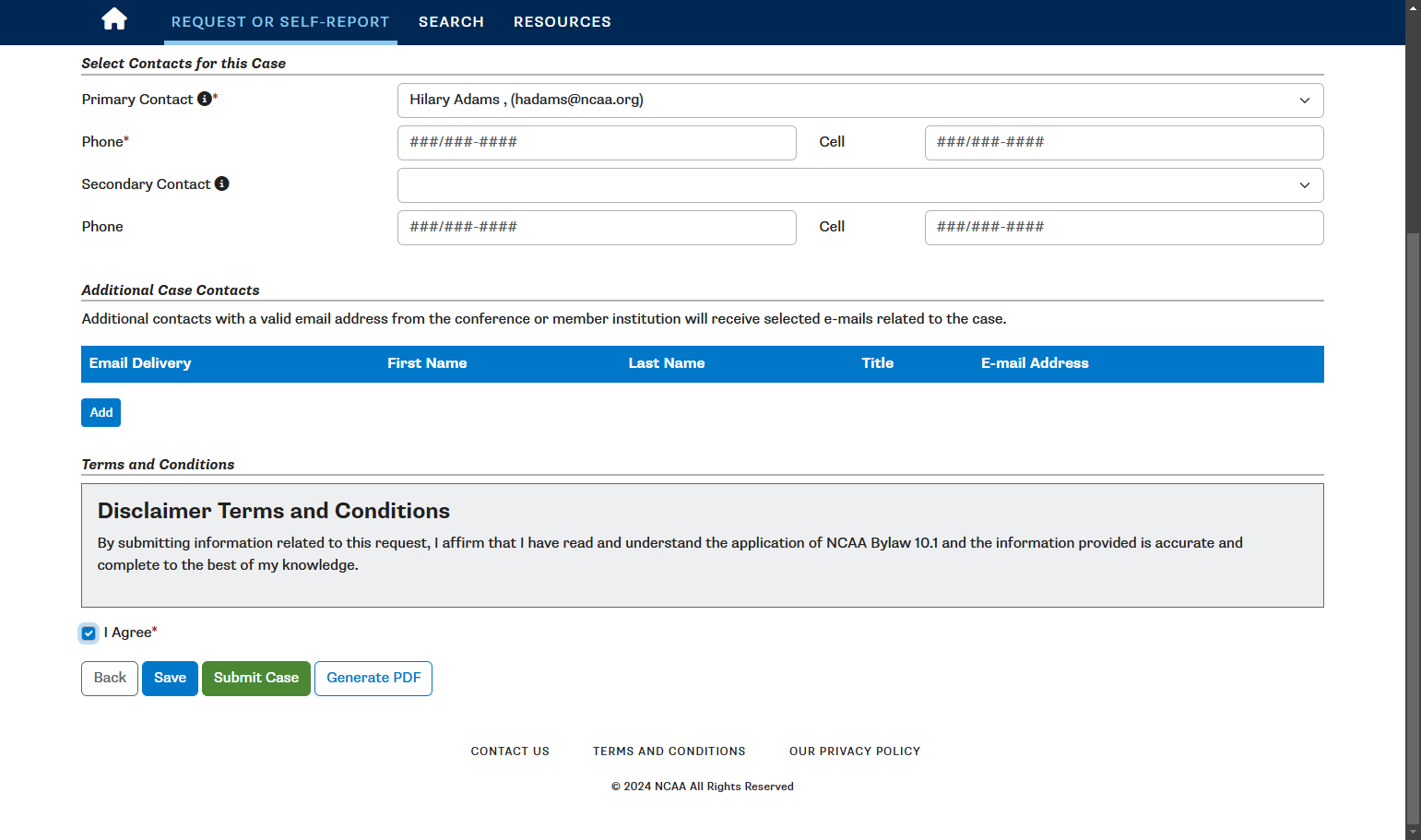
Task: Open the Terms and Conditions footer link
Action: tap(669, 751)
